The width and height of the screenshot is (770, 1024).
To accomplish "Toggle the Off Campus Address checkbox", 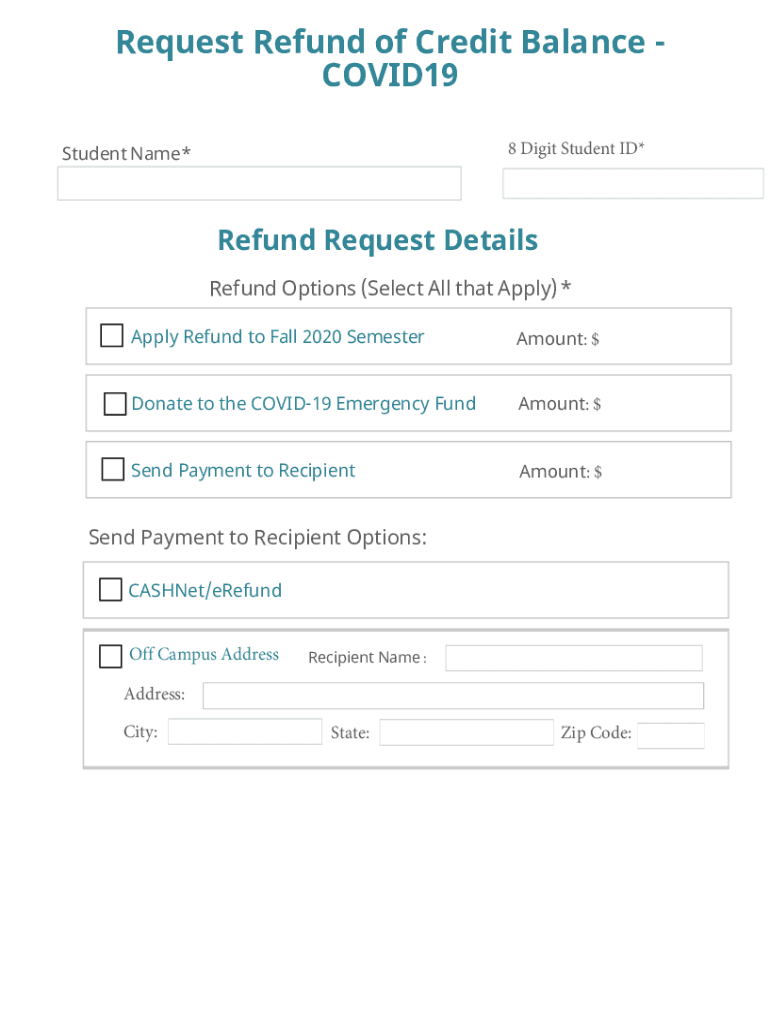I will (110, 656).
